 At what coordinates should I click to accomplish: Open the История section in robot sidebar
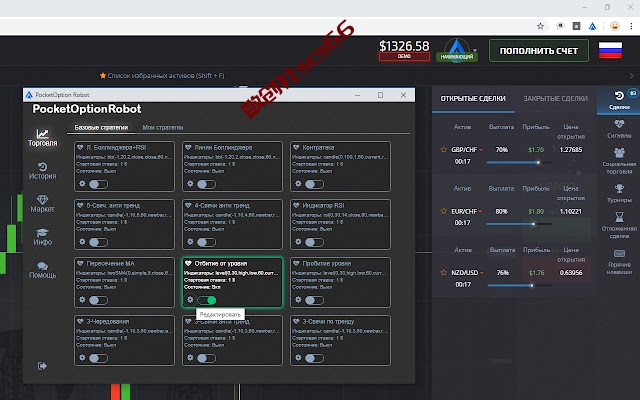(42, 171)
